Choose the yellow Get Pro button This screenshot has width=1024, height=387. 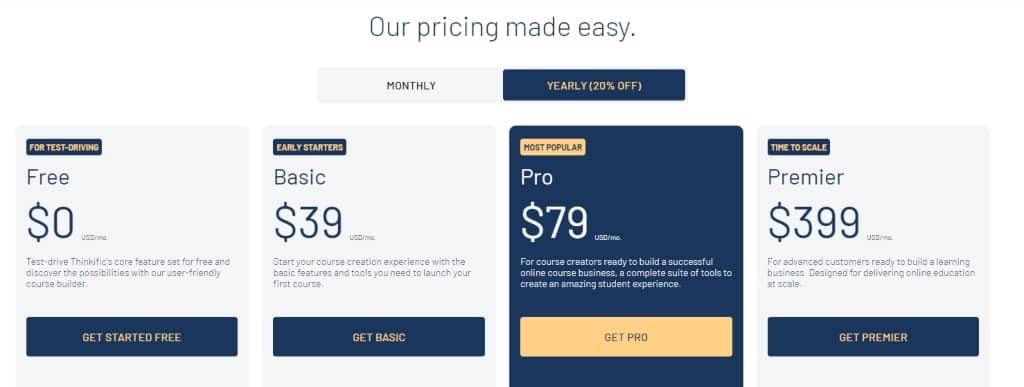coord(626,337)
